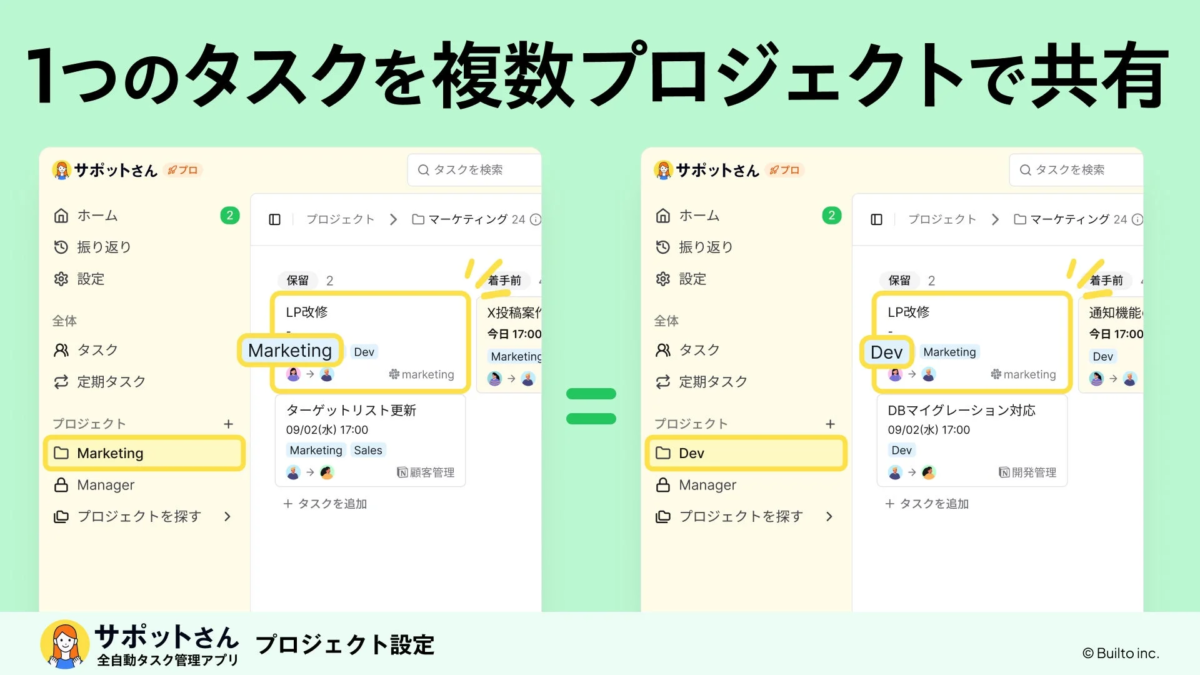Open the ホーム (Home) icon in sidebar

[61, 216]
